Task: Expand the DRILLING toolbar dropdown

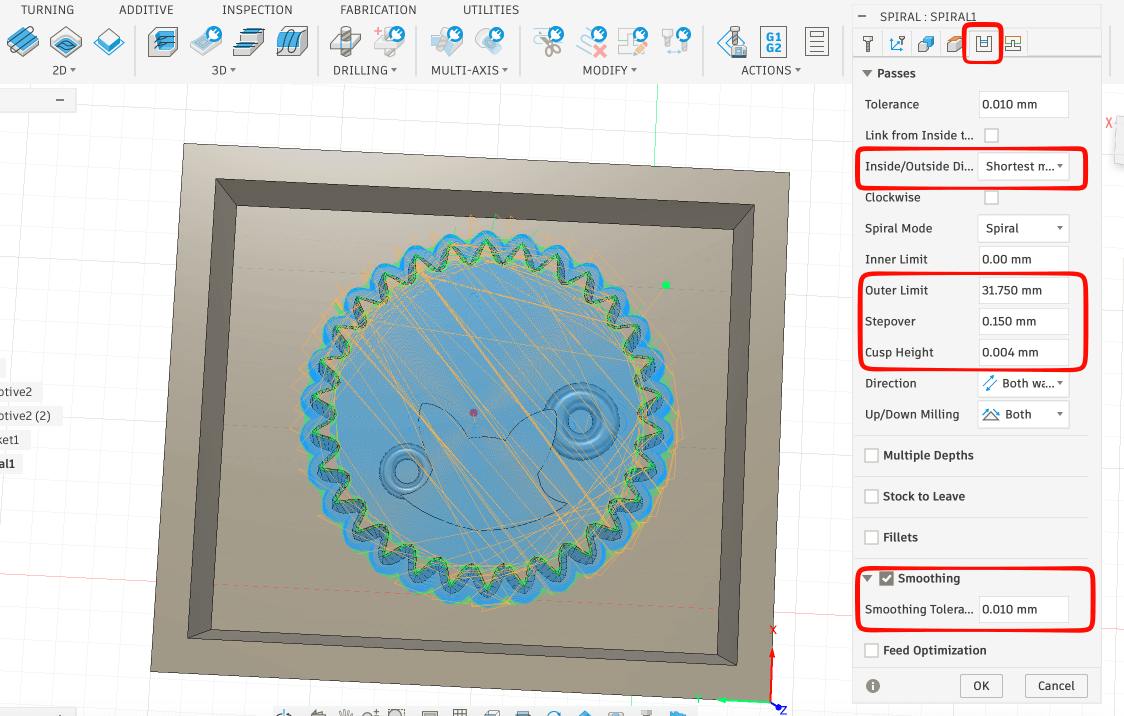Action: (x=365, y=70)
